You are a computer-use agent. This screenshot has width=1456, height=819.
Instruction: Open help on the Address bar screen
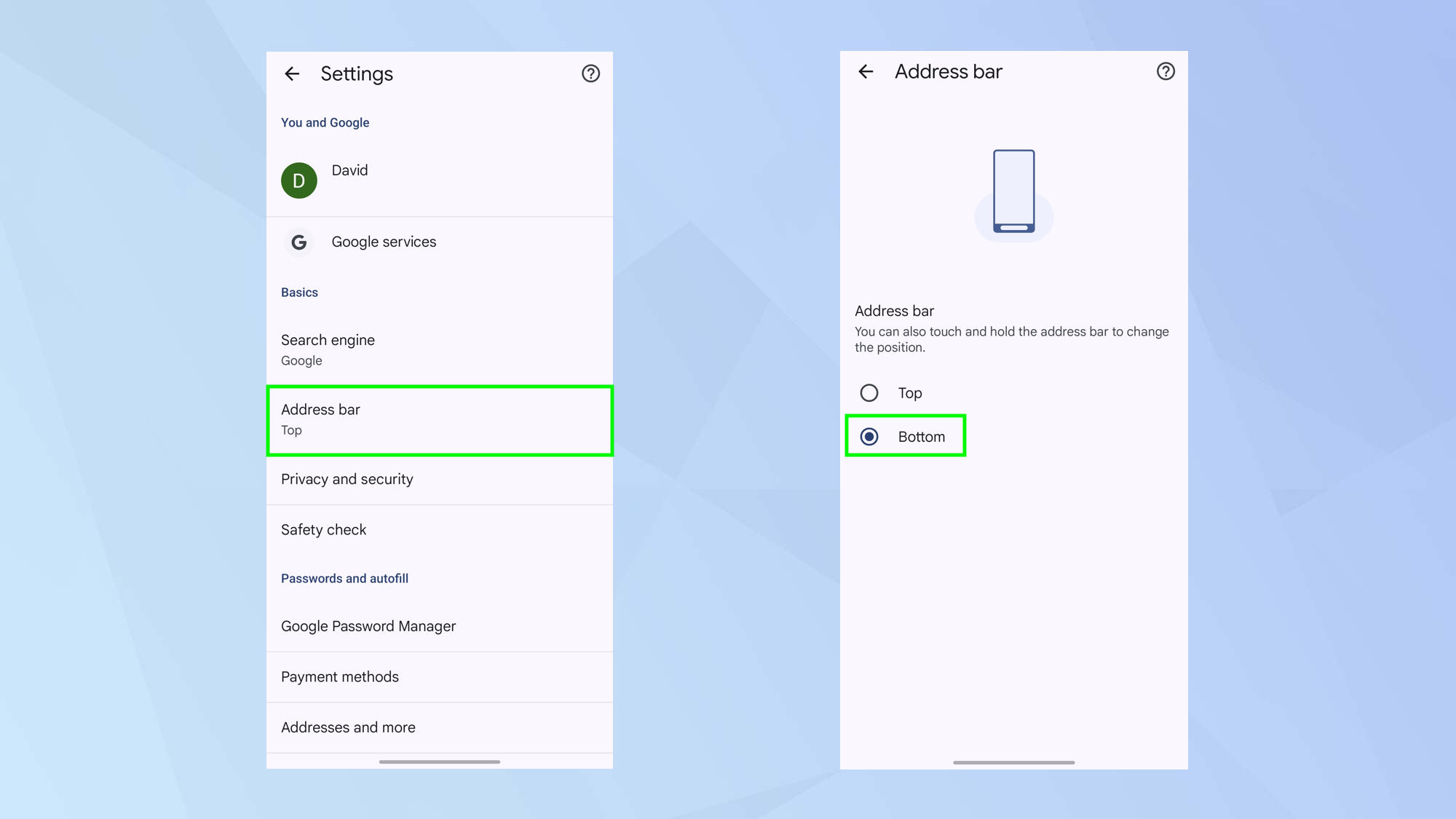pyautogui.click(x=1166, y=71)
